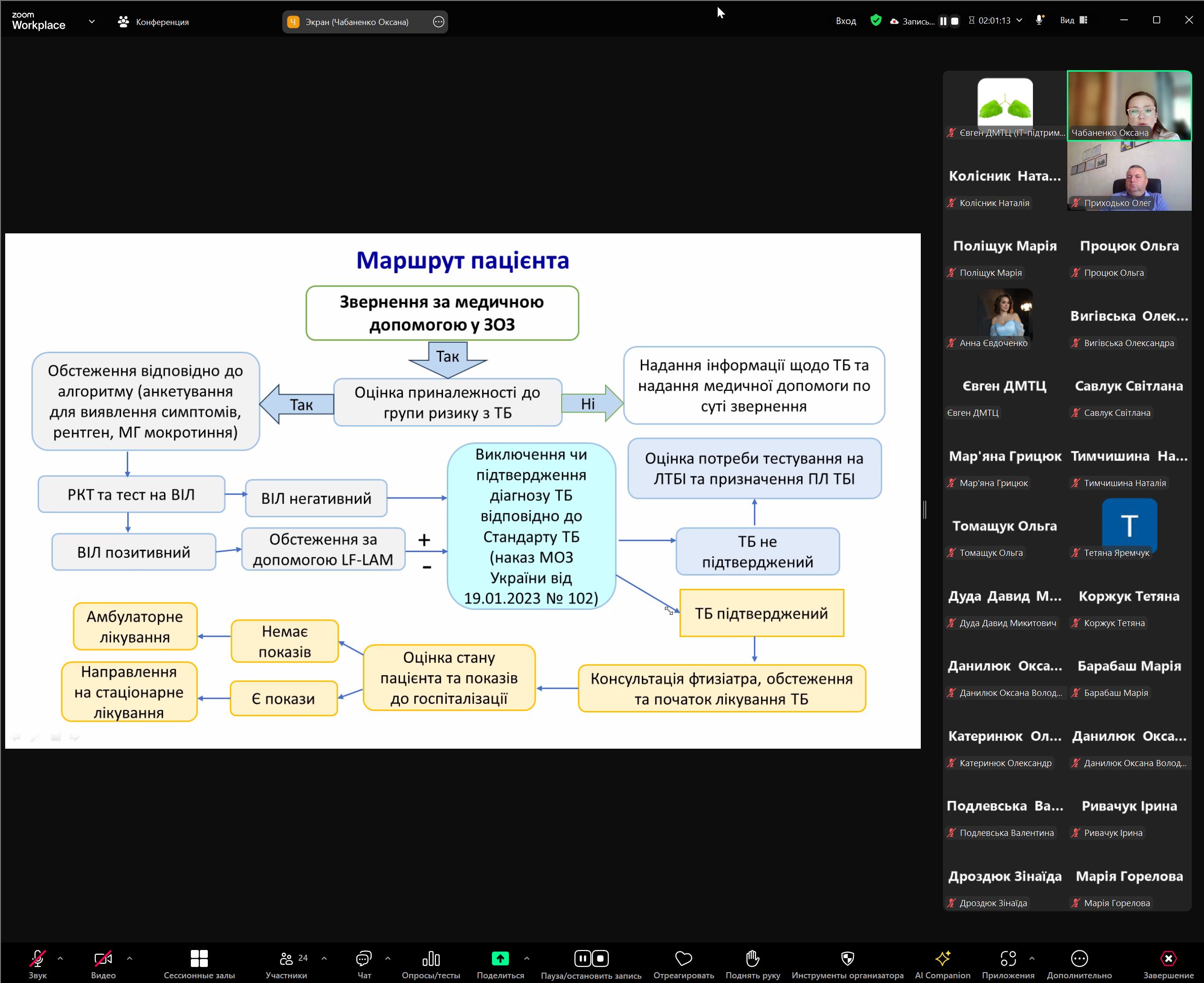
Task: Expand video options arrow next to Видео
Action: (x=130, y=958)
